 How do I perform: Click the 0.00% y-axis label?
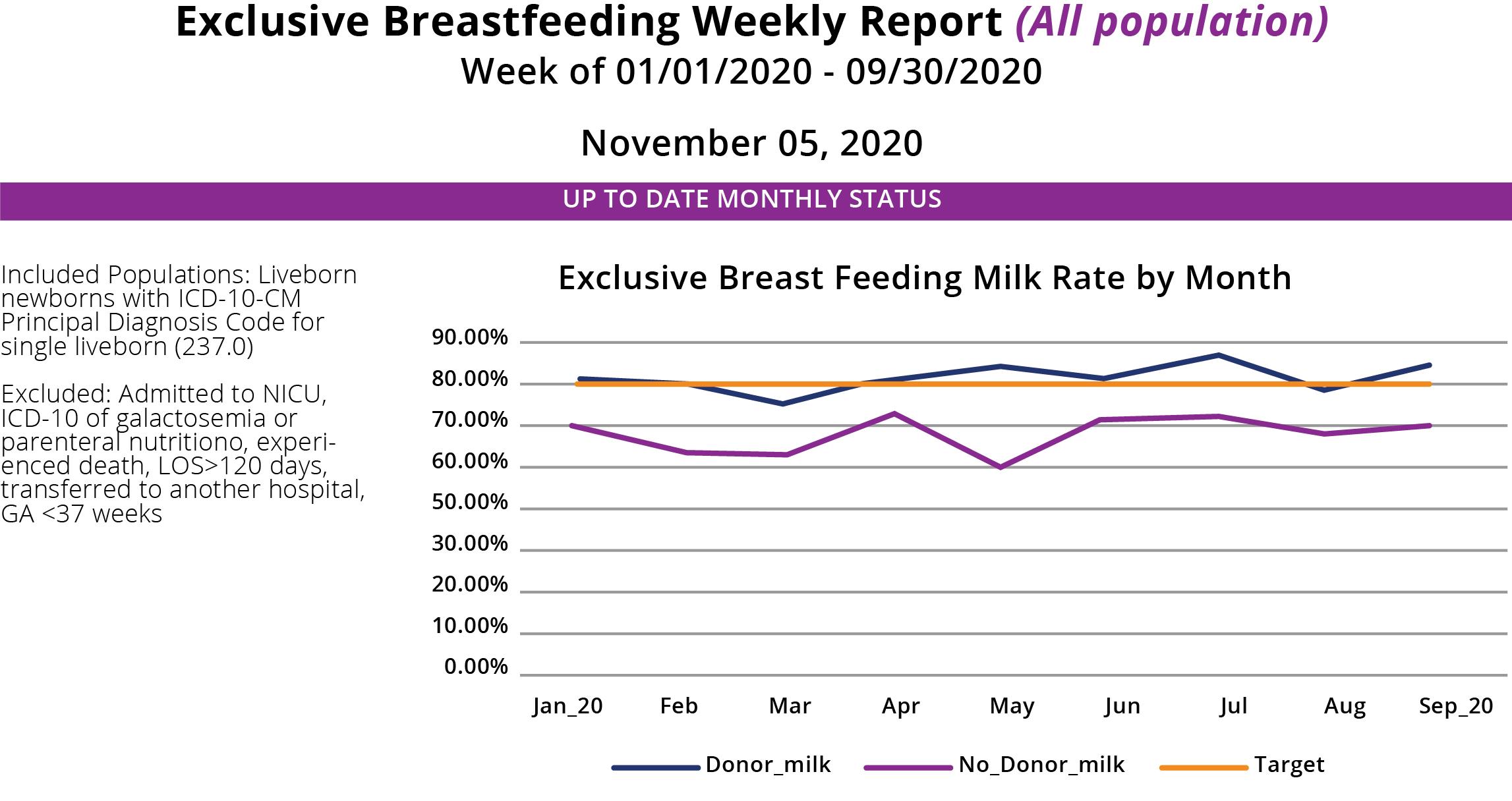(477, 667)
